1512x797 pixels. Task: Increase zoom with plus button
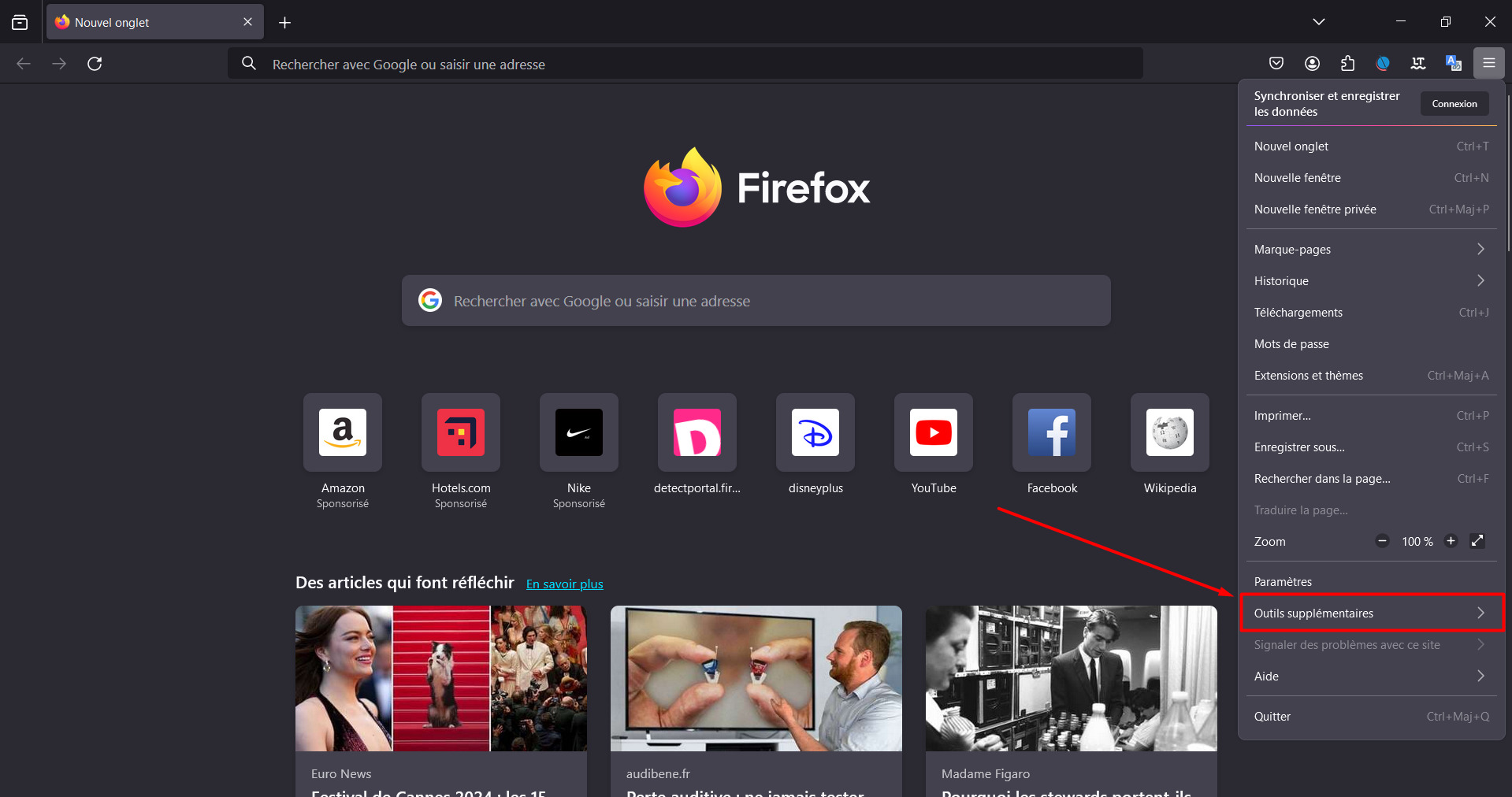(1451, 541)
